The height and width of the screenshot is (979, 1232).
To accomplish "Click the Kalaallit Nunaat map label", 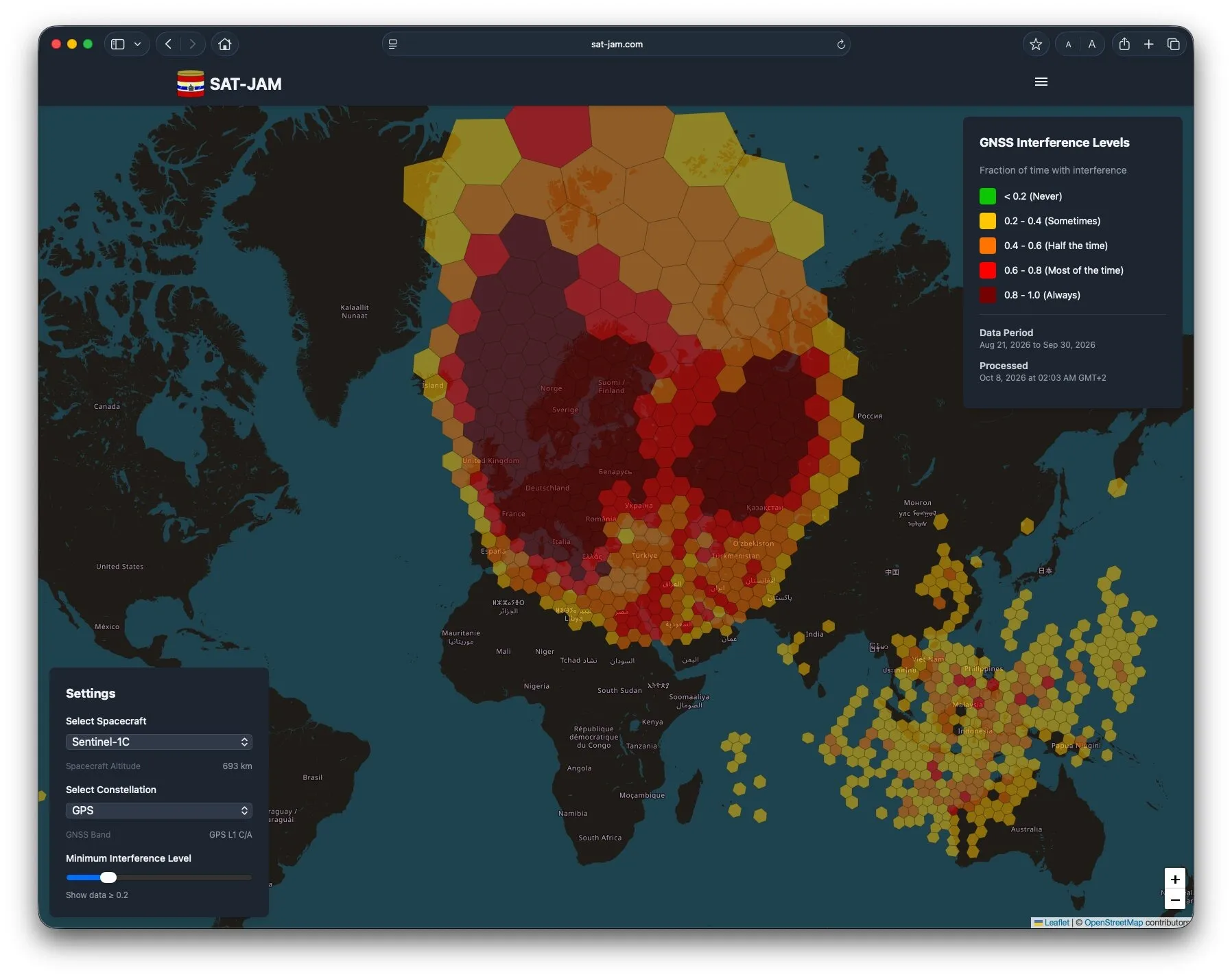I will (x=355, y=311).
